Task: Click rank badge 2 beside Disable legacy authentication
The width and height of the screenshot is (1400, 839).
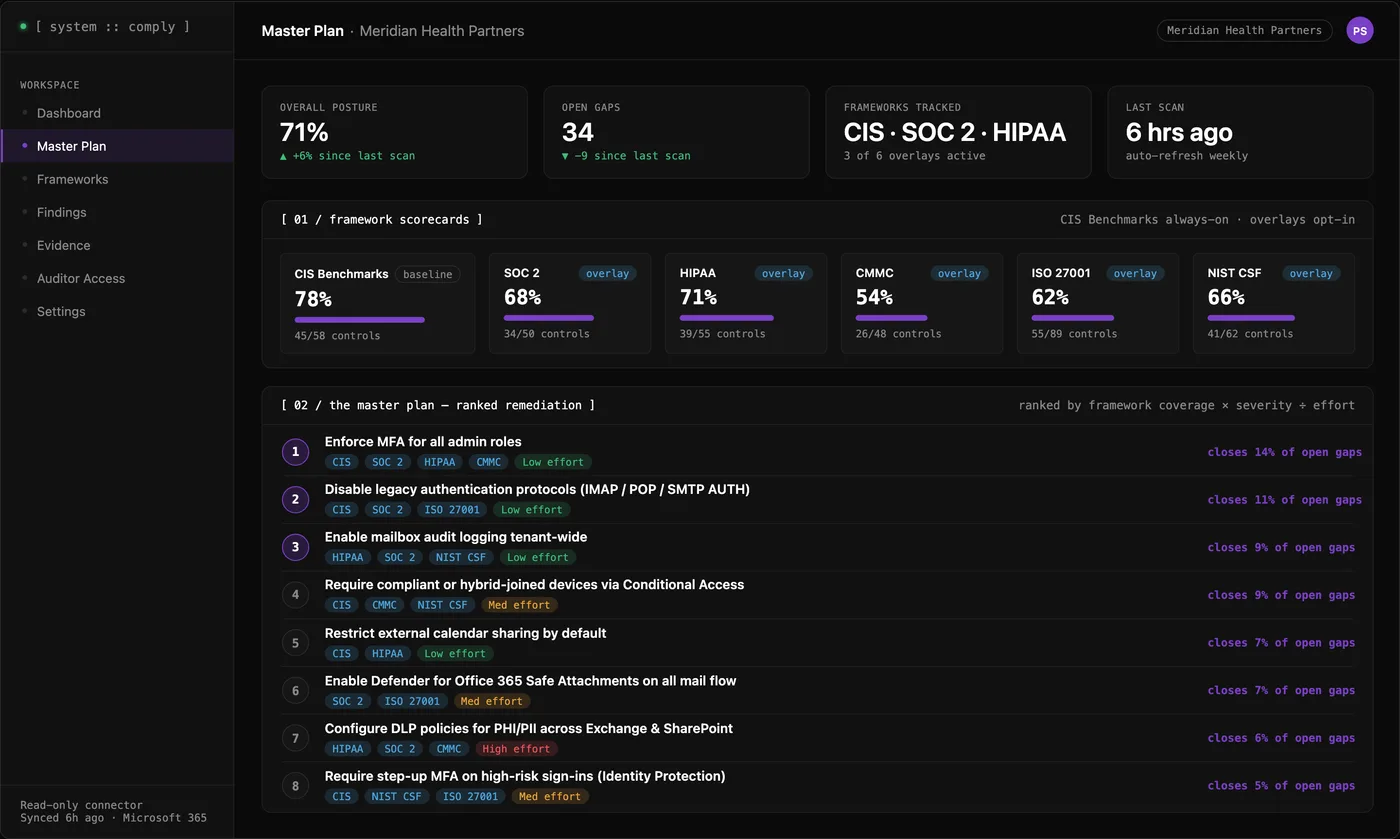Action: pyautogui.click(x=295, y=500)
